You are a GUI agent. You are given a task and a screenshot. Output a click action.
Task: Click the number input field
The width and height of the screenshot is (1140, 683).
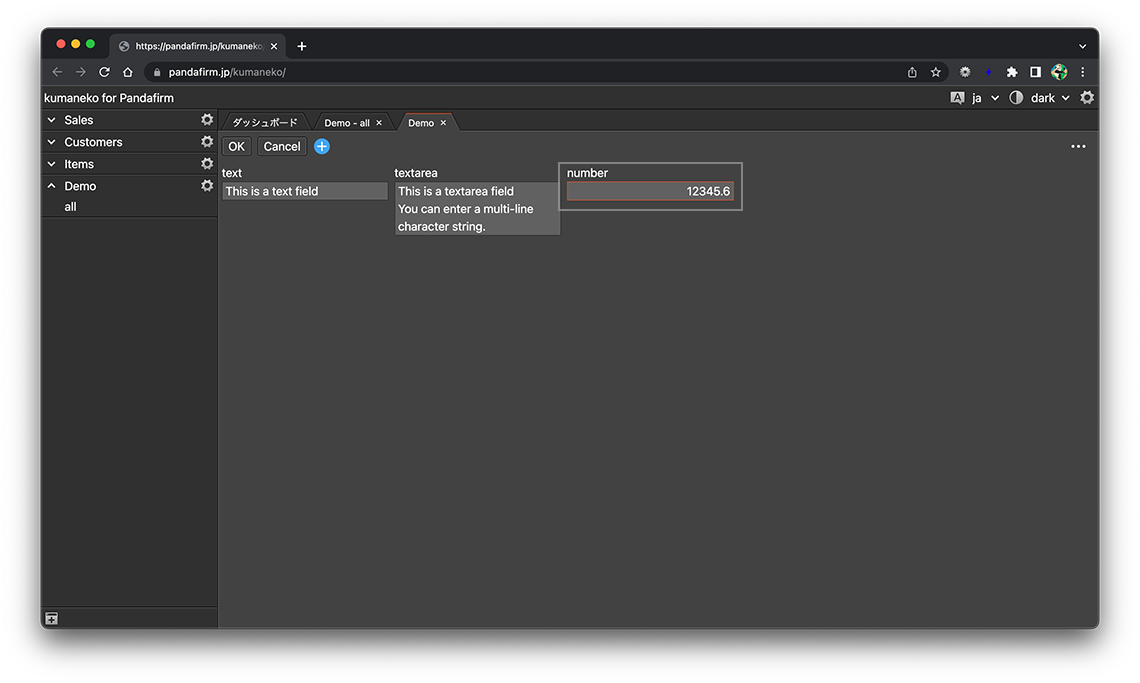[650, 191]
